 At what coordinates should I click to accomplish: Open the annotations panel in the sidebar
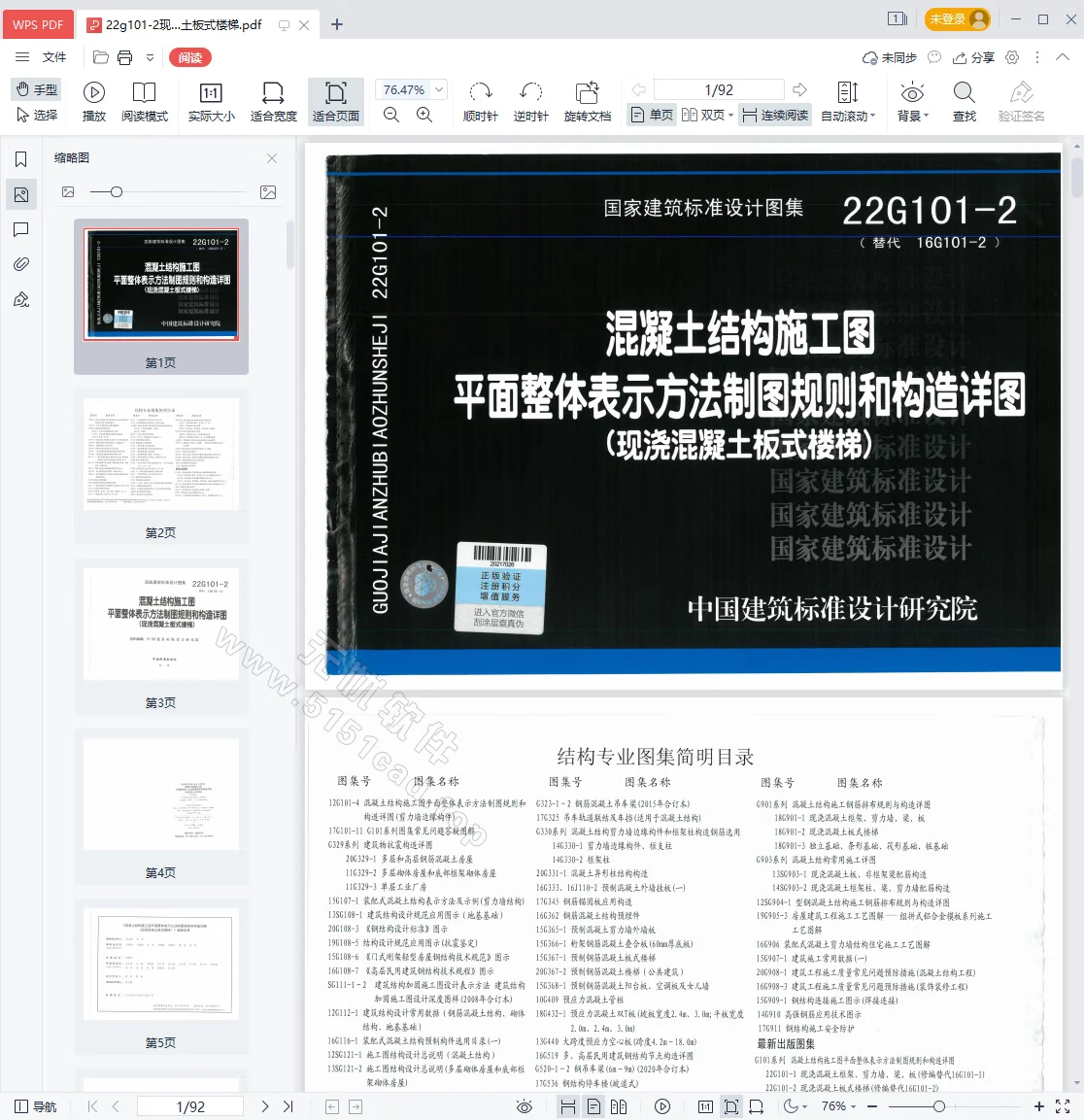pyautogui.click(x=21, y=229)
